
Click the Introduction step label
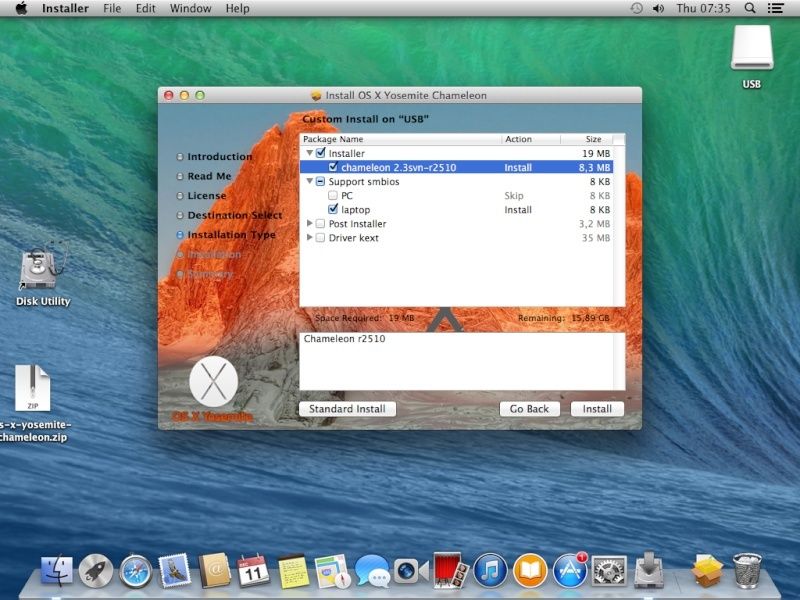(x=220, y=157)
